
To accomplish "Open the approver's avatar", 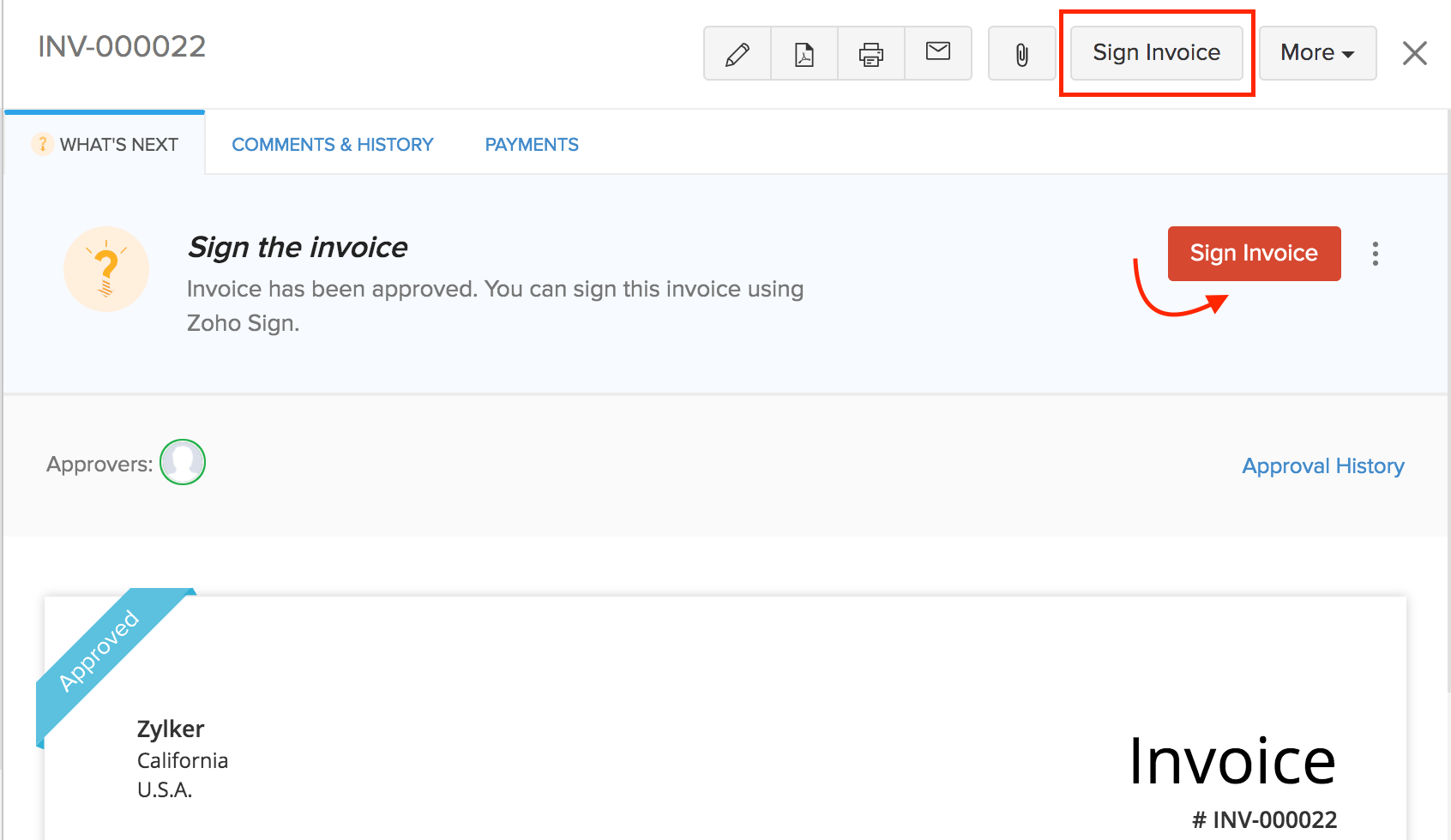I will (182, 462).
